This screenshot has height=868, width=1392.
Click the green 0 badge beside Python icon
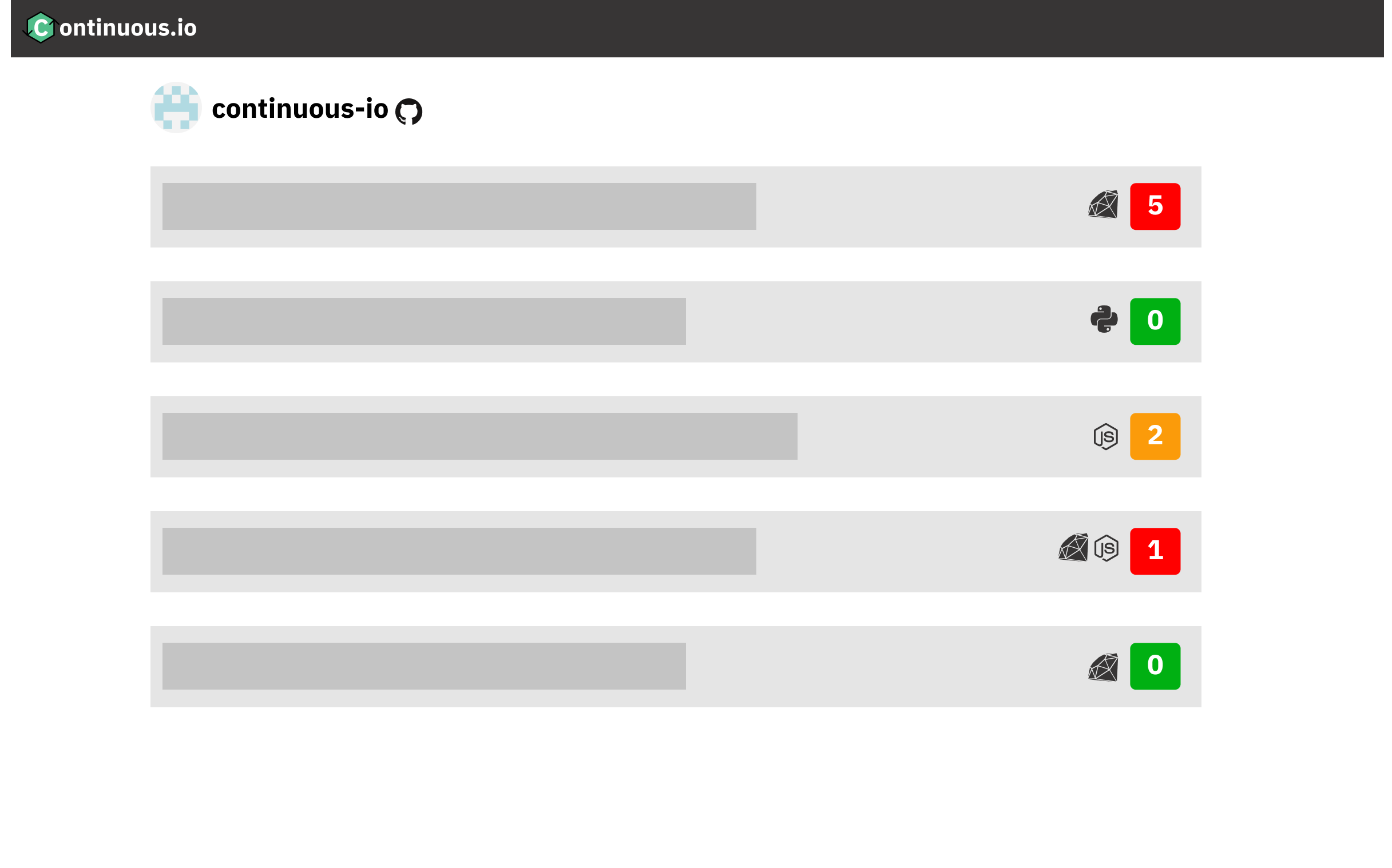tap(1155, 321)
